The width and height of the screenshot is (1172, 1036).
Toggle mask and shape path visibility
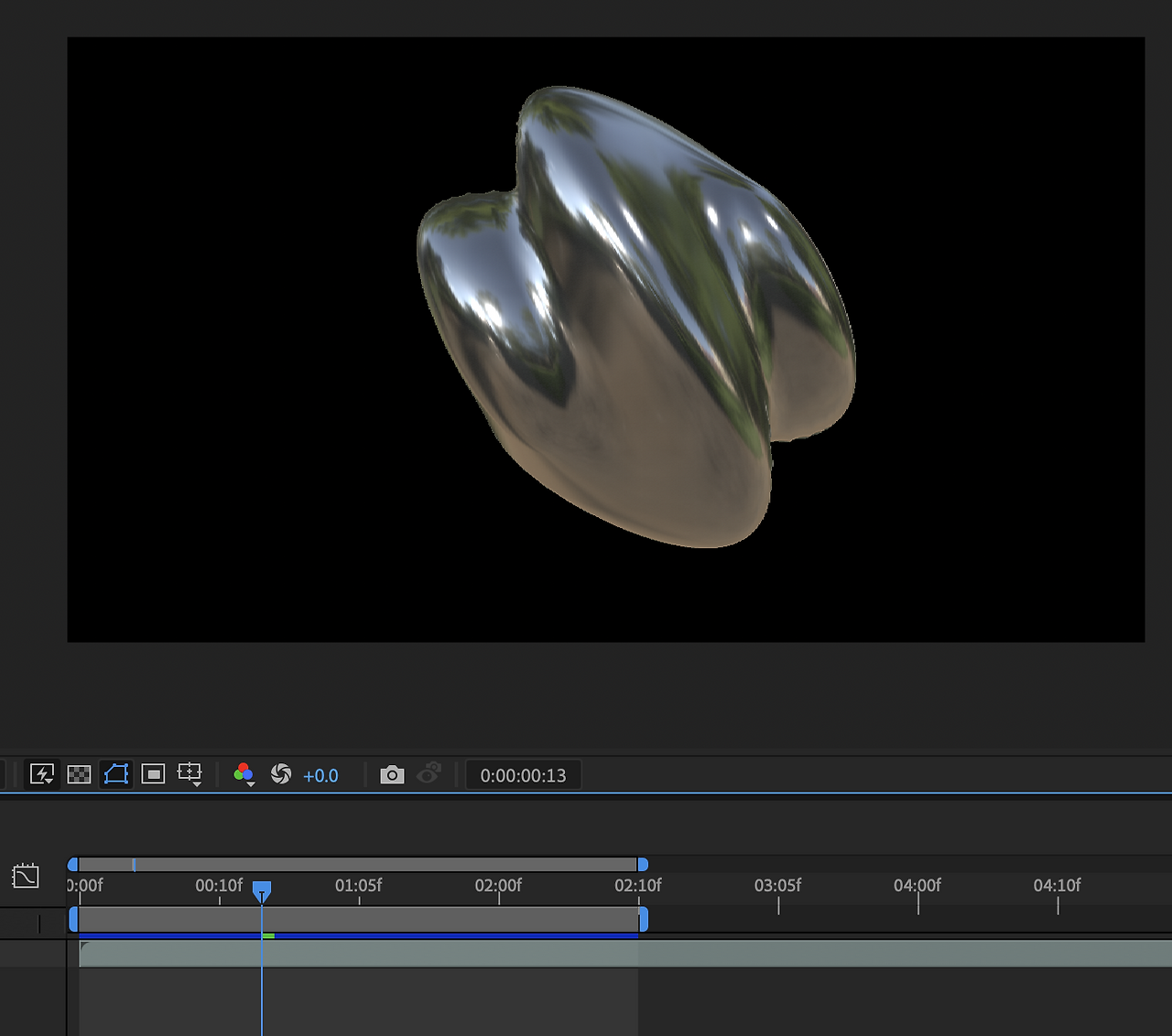pyautogui.click(x=116, y=775)
